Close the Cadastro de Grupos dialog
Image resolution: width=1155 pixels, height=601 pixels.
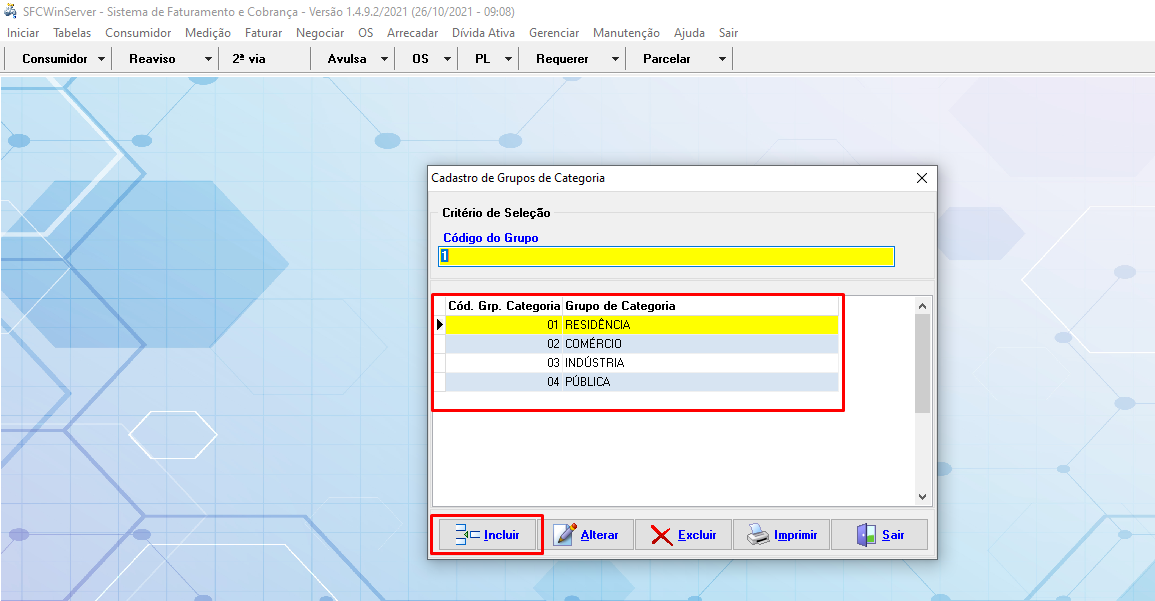(x=922, y=178)
